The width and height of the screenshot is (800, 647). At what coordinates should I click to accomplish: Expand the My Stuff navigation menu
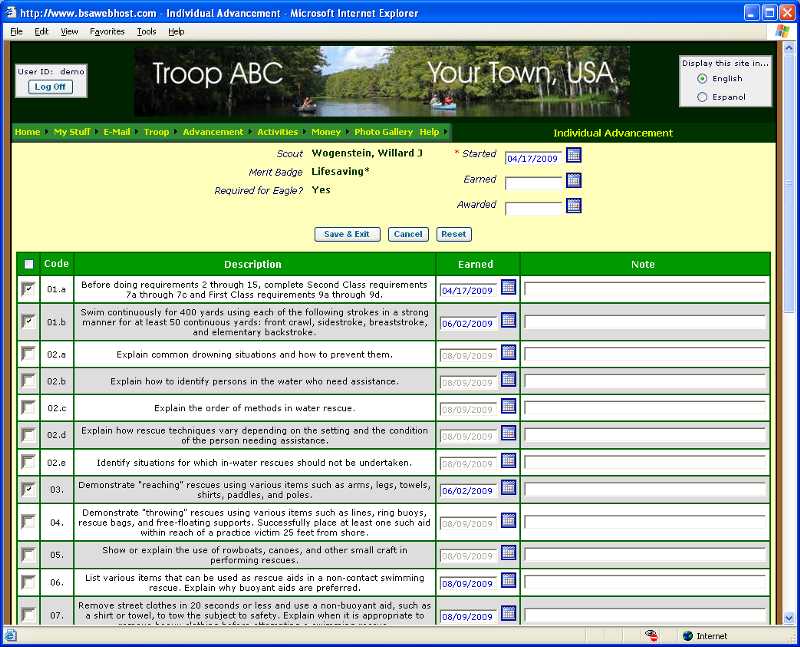[72, 132]
